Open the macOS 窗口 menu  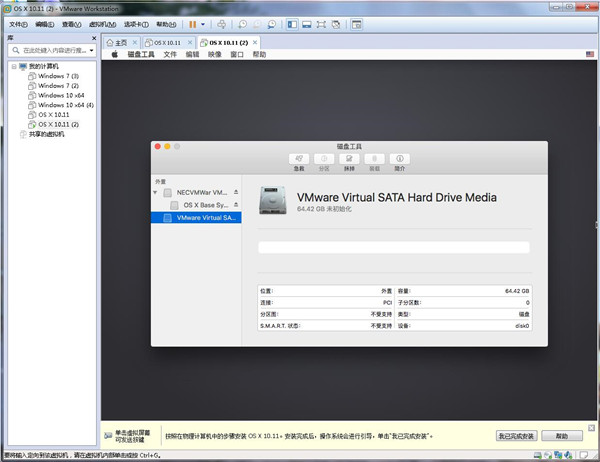(237, 54)
